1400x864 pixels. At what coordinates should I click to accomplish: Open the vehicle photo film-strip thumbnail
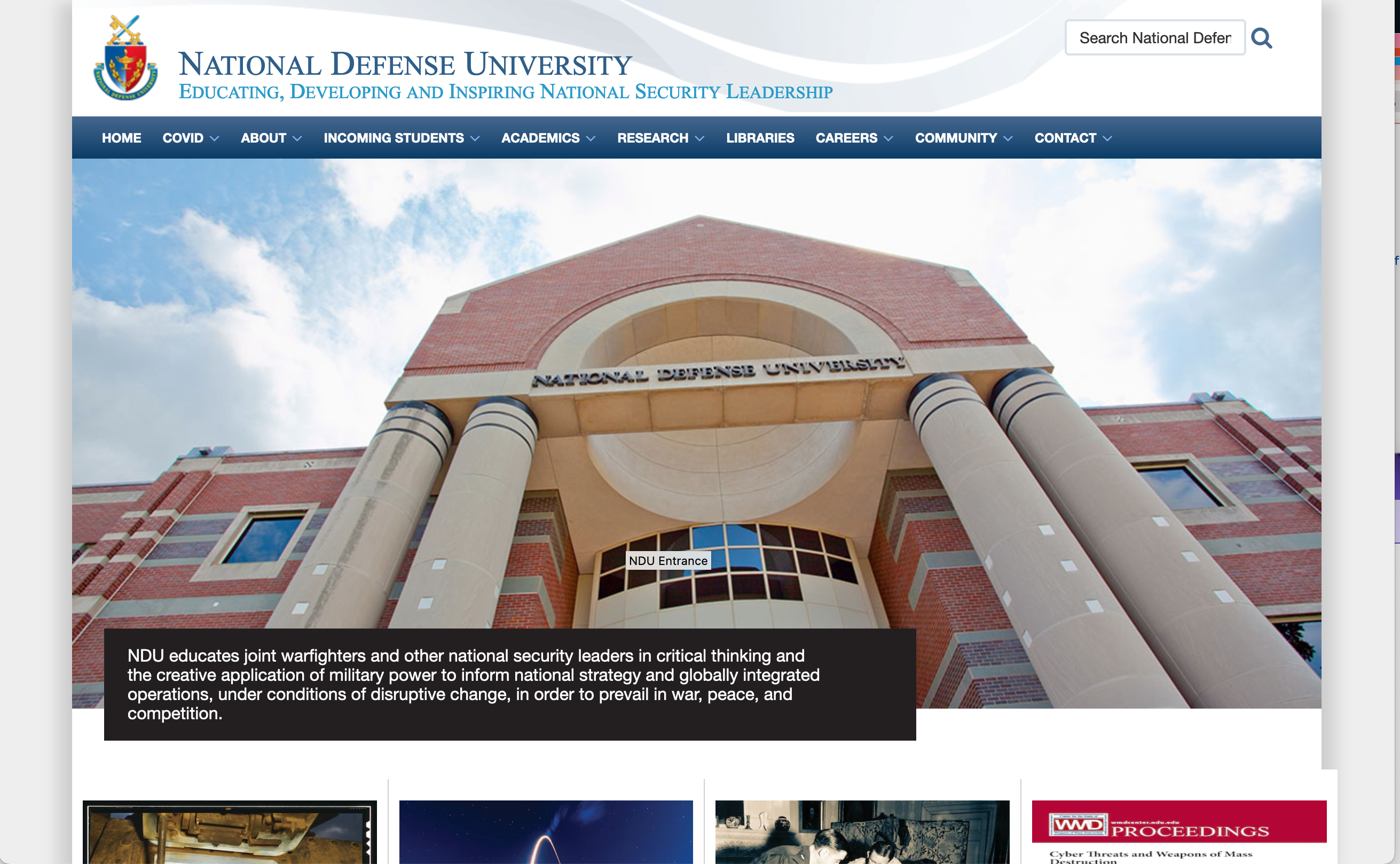(x=230, y=831)
